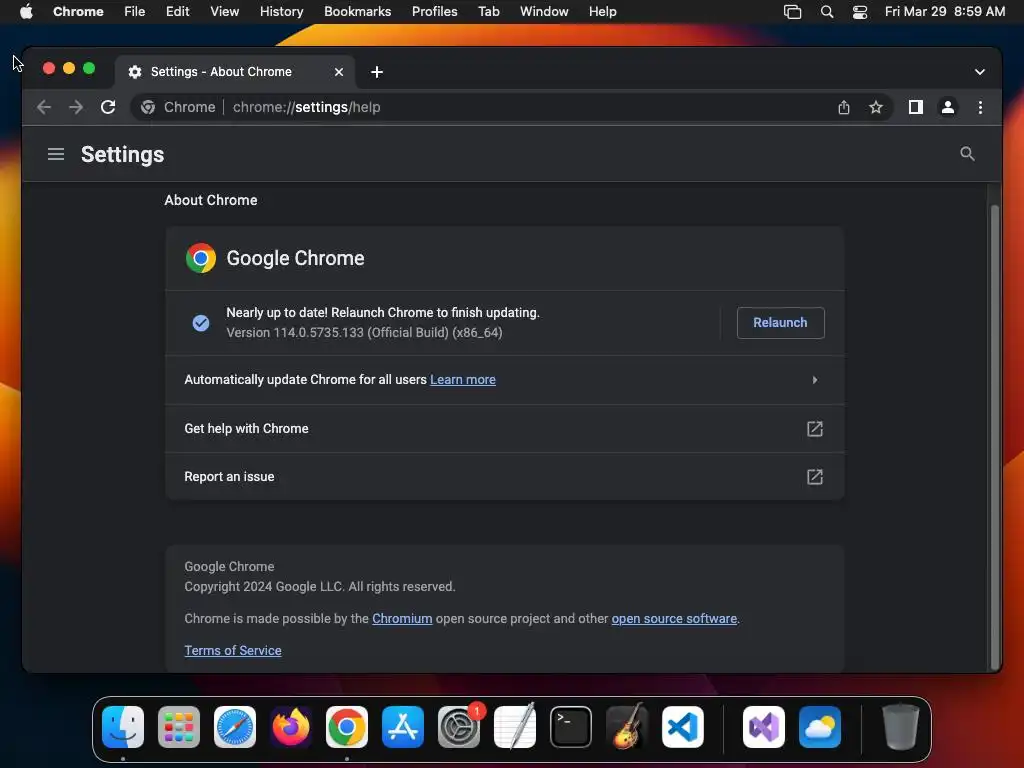Launch GarageBand from the Dock
The width and height of the screenshot is (1024, 768).
pos(627,727)
